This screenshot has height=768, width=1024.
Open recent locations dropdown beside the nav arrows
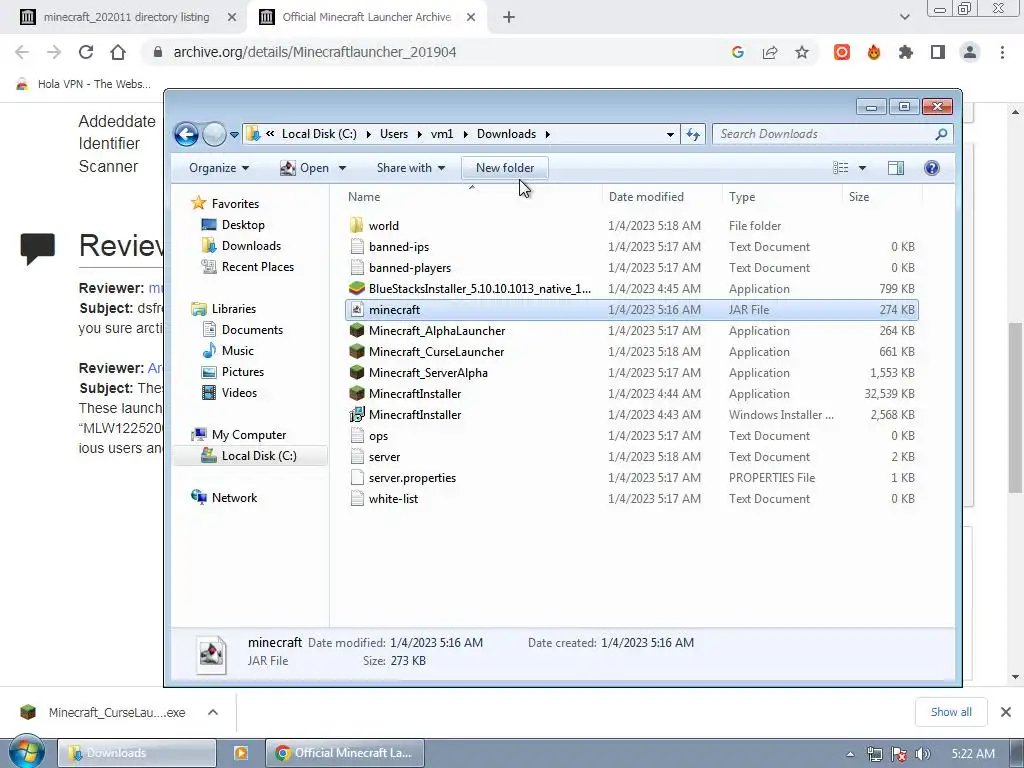(234, 135)
